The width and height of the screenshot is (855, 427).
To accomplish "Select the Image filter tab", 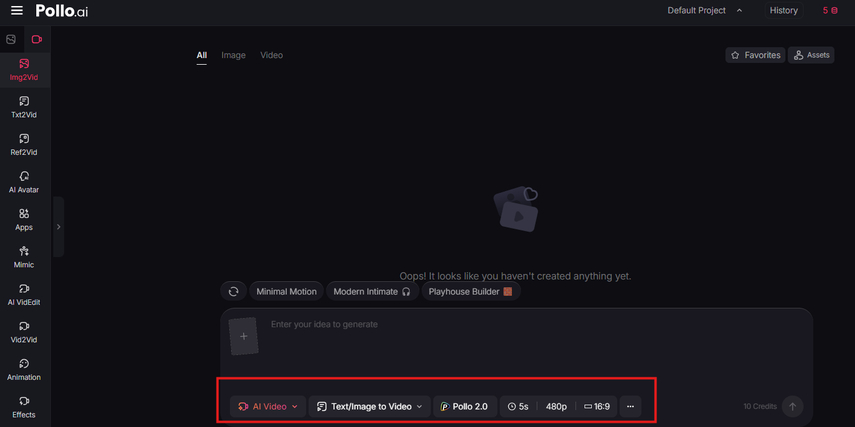I will (233, 55).
